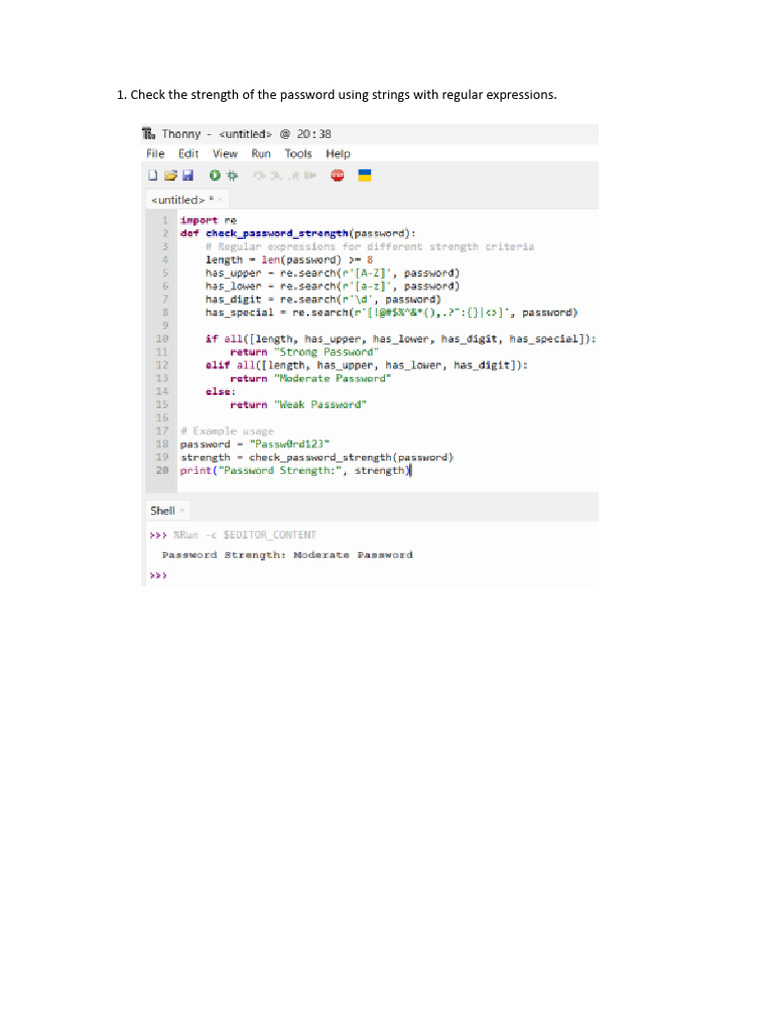Click the Open file folder icon
Screen dimensions: 768x1024
(170, 175)
